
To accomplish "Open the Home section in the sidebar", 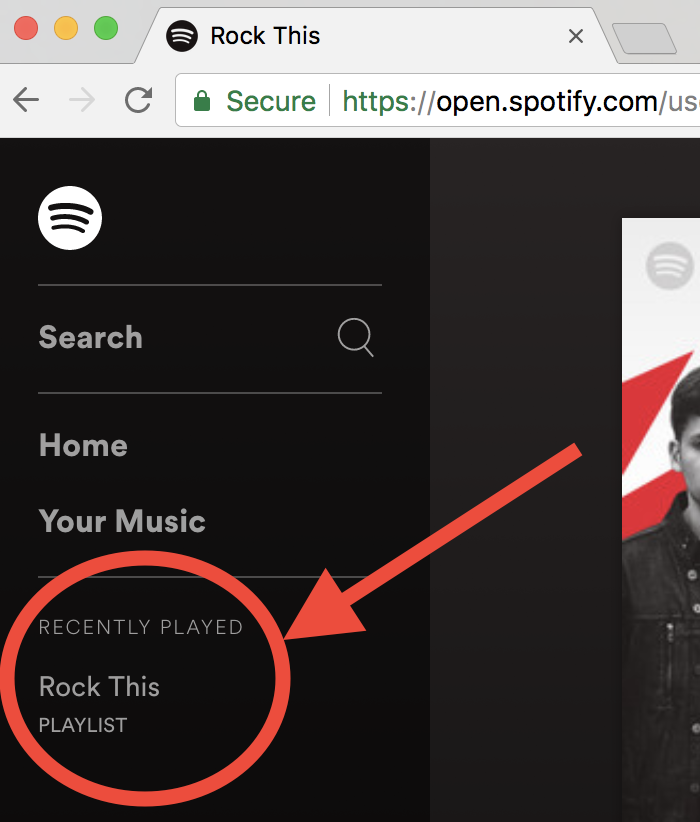I will [83, 445].
